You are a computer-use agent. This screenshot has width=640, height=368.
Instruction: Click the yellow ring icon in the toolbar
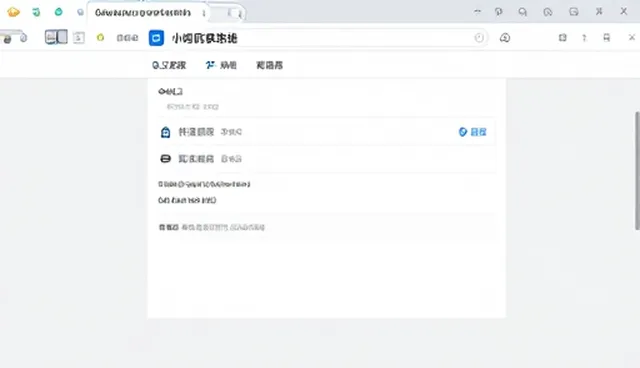100,38
